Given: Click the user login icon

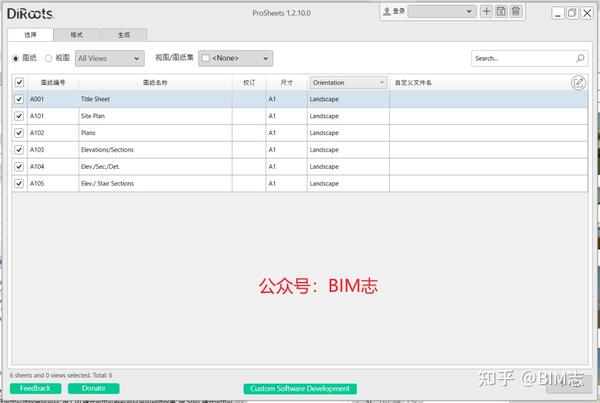Looking at the screenshot, I should 387,11.
